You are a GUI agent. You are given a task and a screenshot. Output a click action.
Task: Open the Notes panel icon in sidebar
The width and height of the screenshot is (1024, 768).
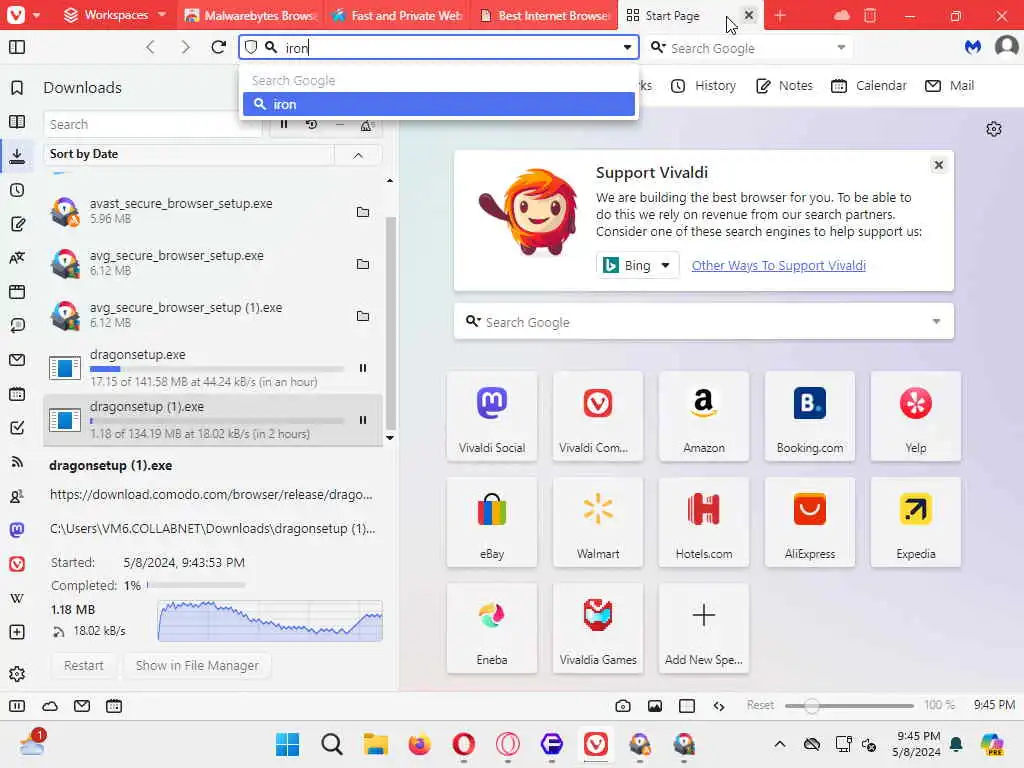18,224
